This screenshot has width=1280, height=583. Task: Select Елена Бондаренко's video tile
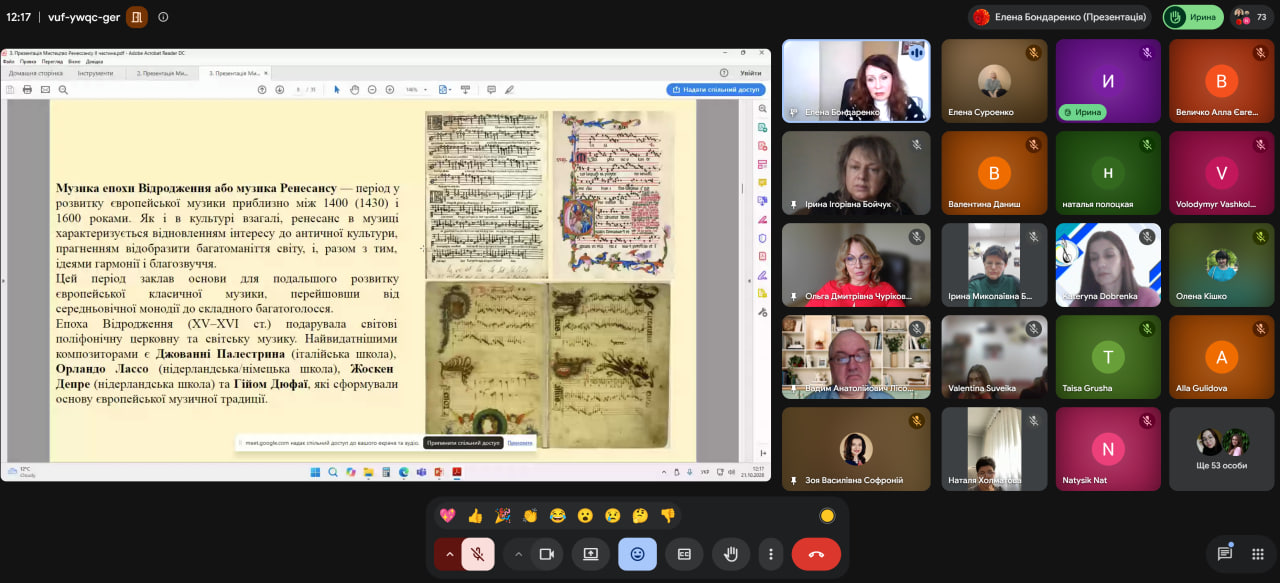(x=856, y=81)
